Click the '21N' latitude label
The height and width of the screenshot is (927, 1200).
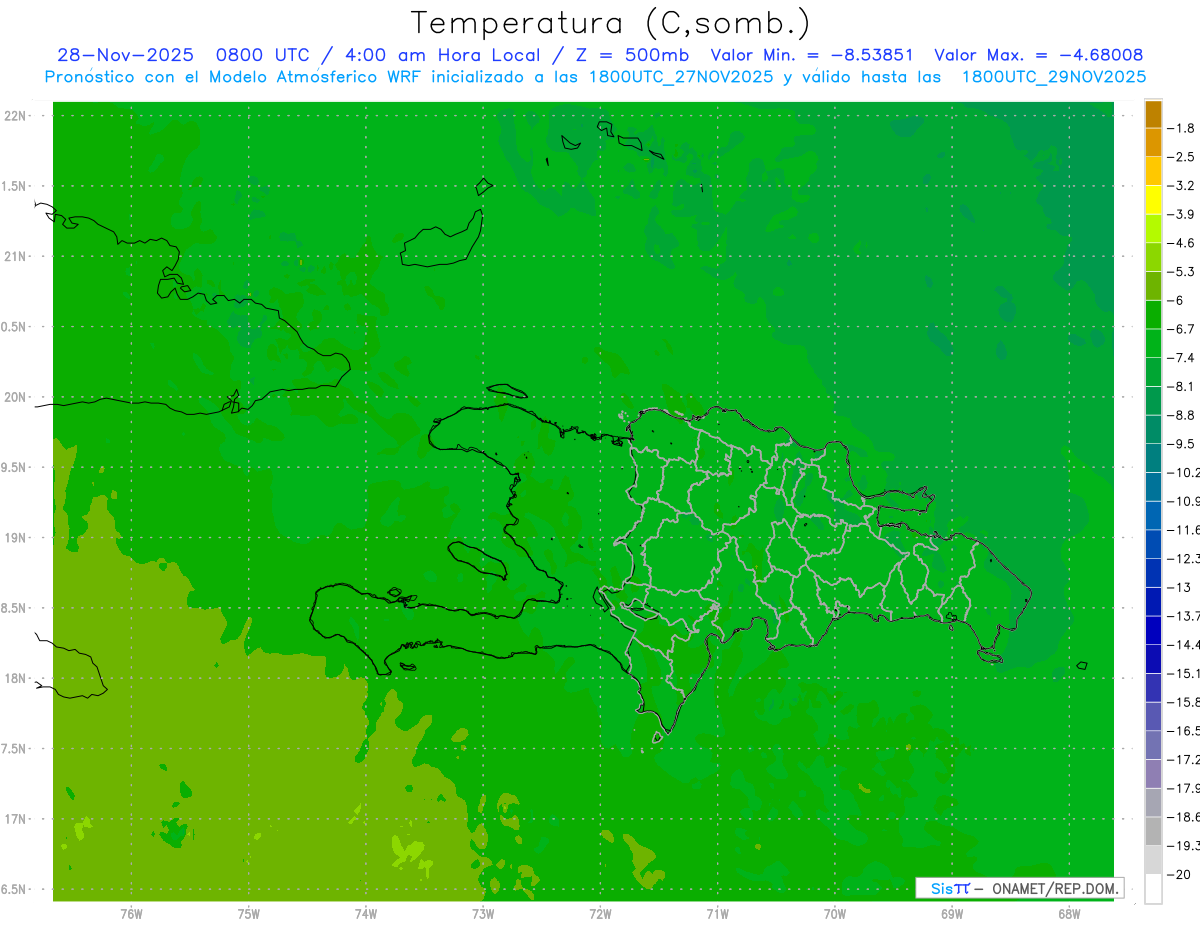(15, 257)
